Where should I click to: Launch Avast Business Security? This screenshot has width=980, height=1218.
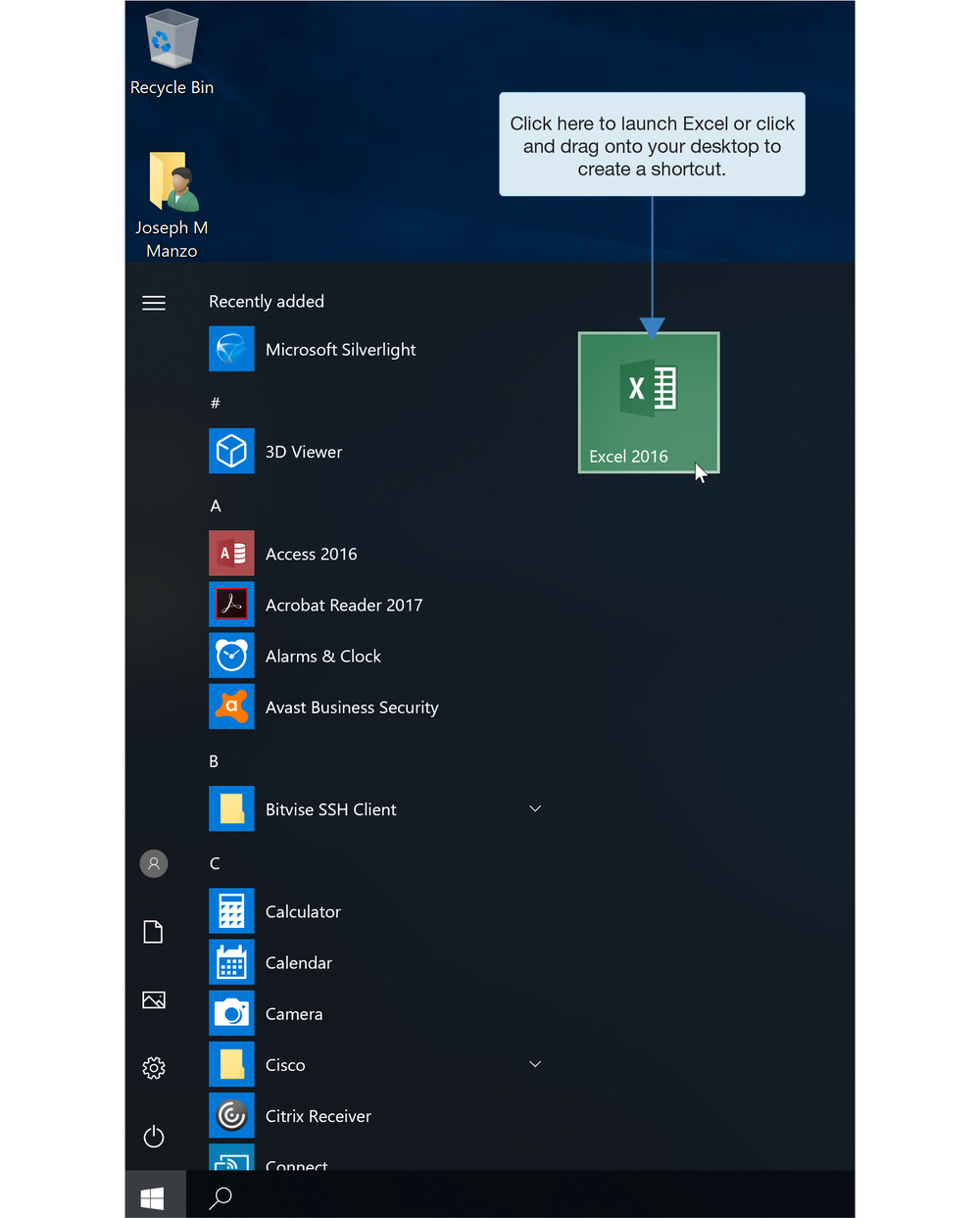pyautogui.click(x=351, y=707)
